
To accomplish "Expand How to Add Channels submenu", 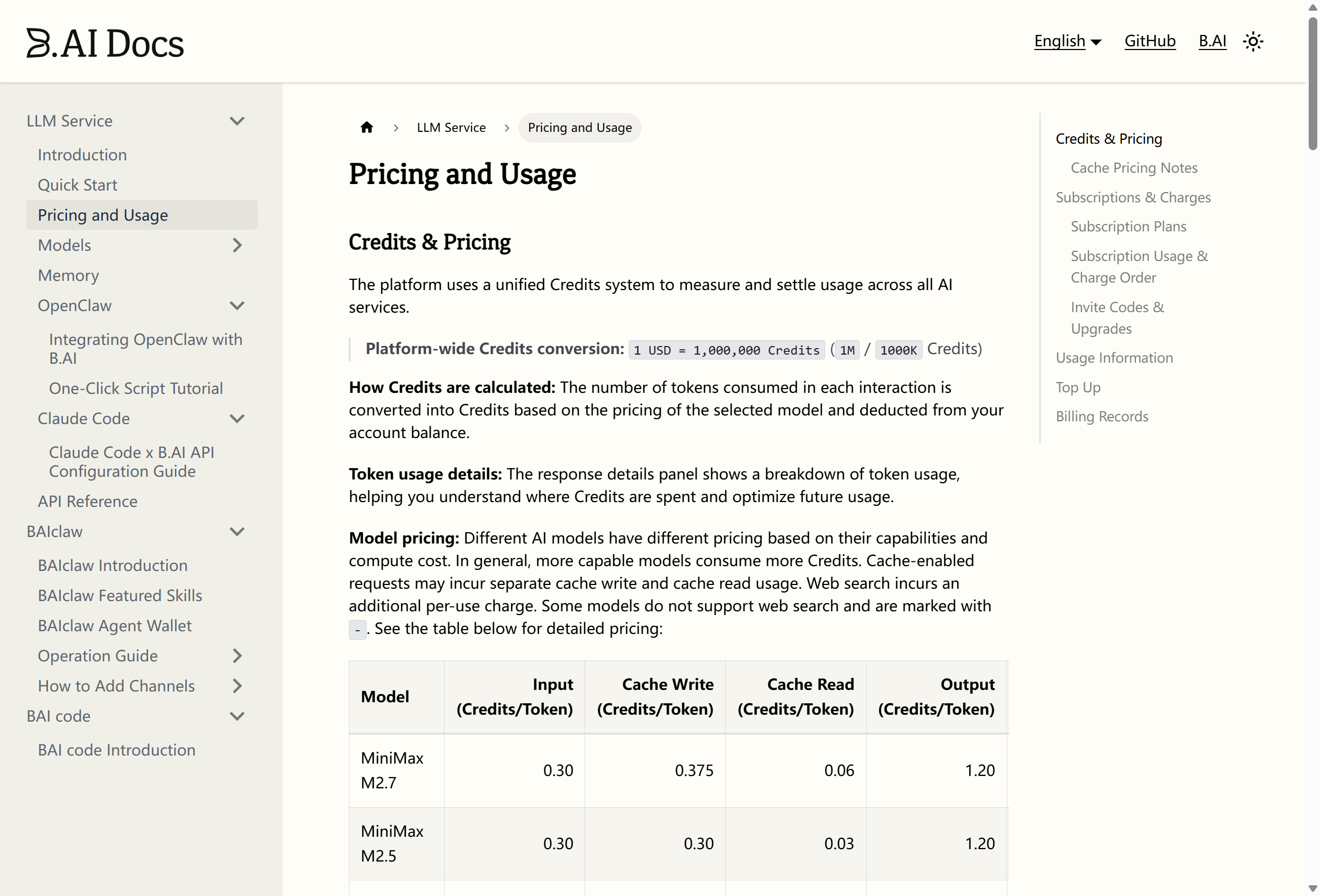I will coord(237,686).
